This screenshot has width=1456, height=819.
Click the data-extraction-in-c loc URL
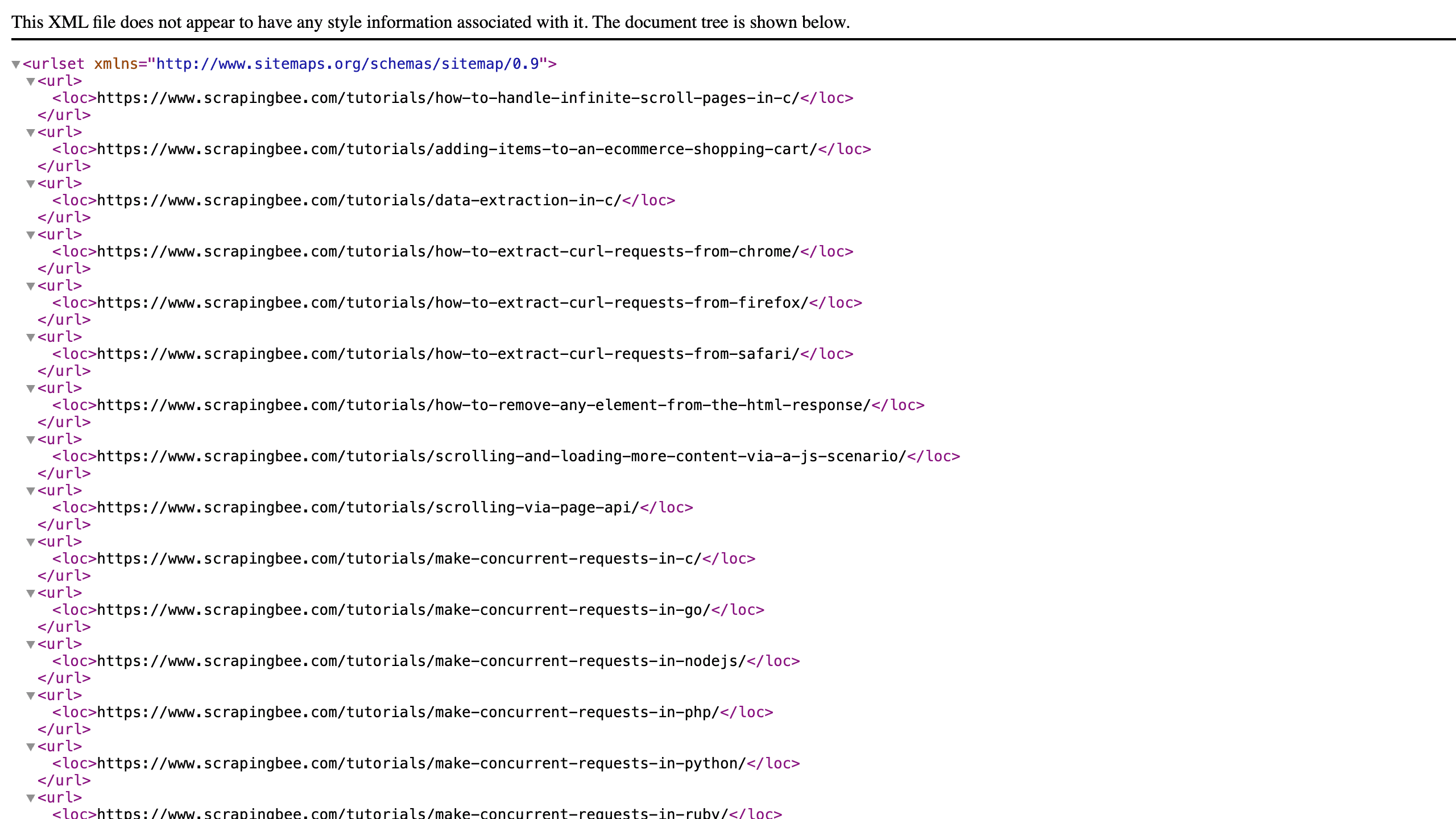point(359,200)
